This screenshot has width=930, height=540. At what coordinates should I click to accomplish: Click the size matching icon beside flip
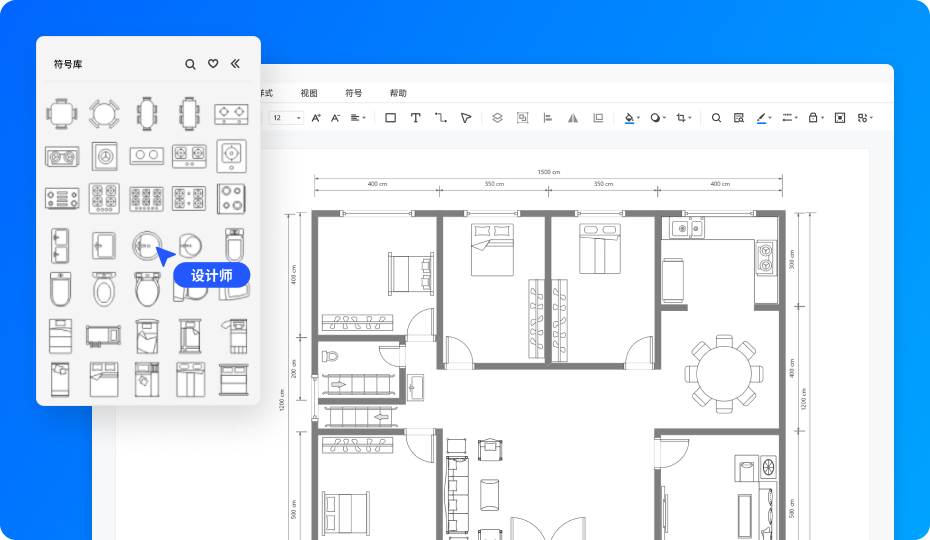coord(598,117)
